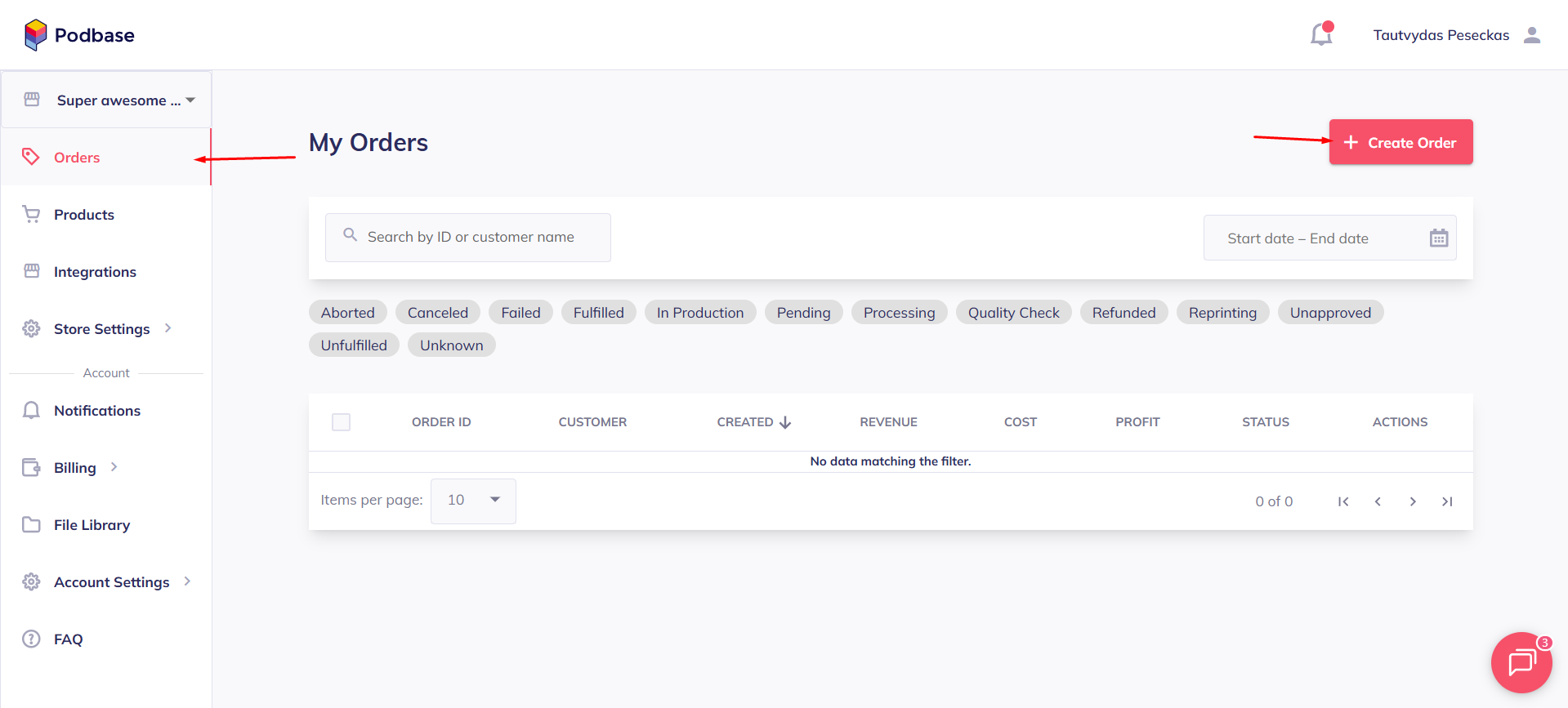Open File Library in the sidebar
The image size is (1568, 708).
(x=92, y=525)
